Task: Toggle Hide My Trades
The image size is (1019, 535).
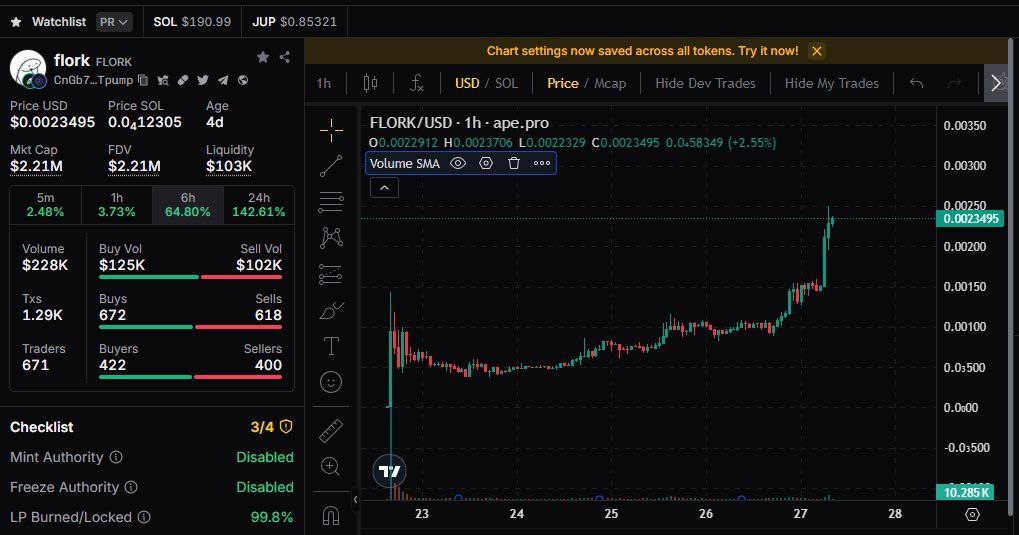Action: 832,83
